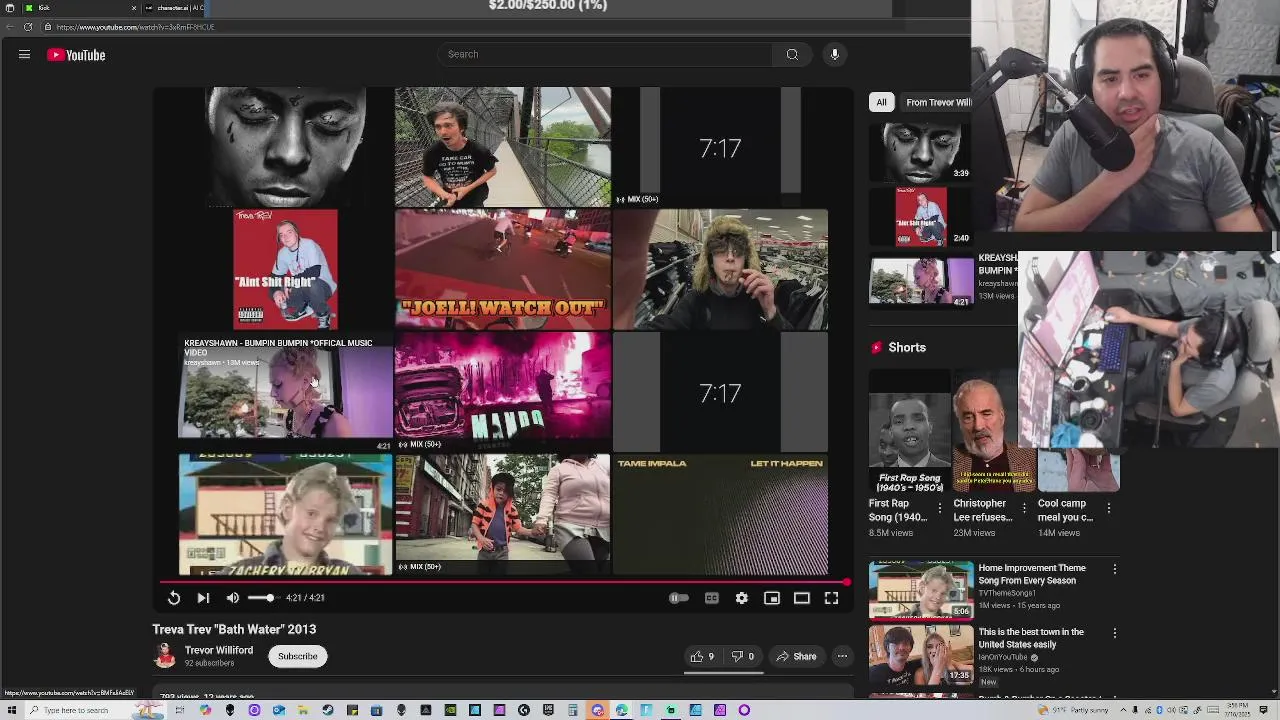Screen dimensions: 1280x720
Task: Open Home Improvement Theme Song video title
Action: [1032, 574]
